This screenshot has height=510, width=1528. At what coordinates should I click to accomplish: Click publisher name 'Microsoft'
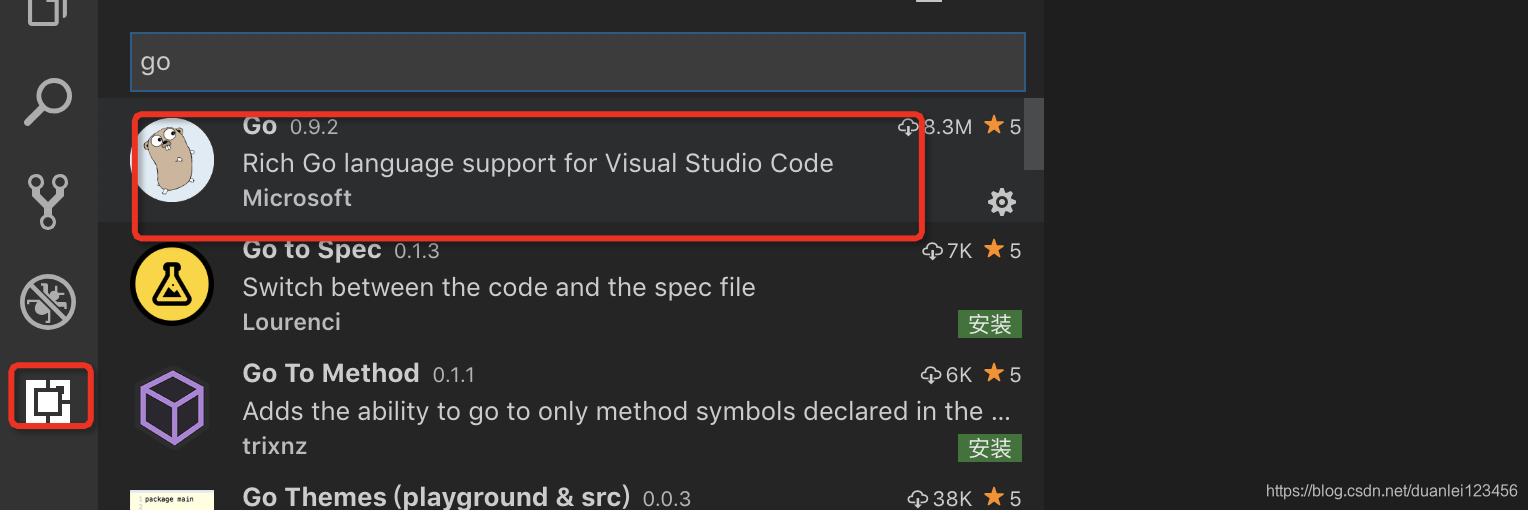tap(297, 198)
